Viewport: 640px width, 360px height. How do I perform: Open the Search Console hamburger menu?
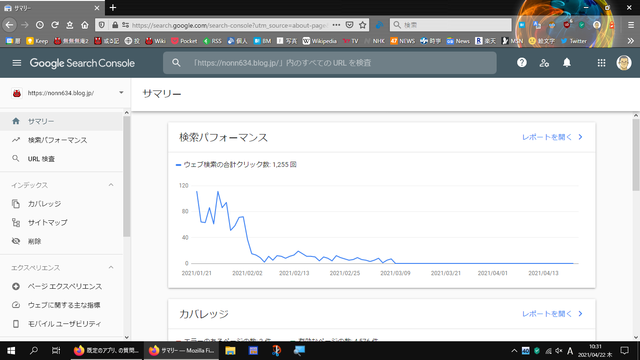point(17,63)
